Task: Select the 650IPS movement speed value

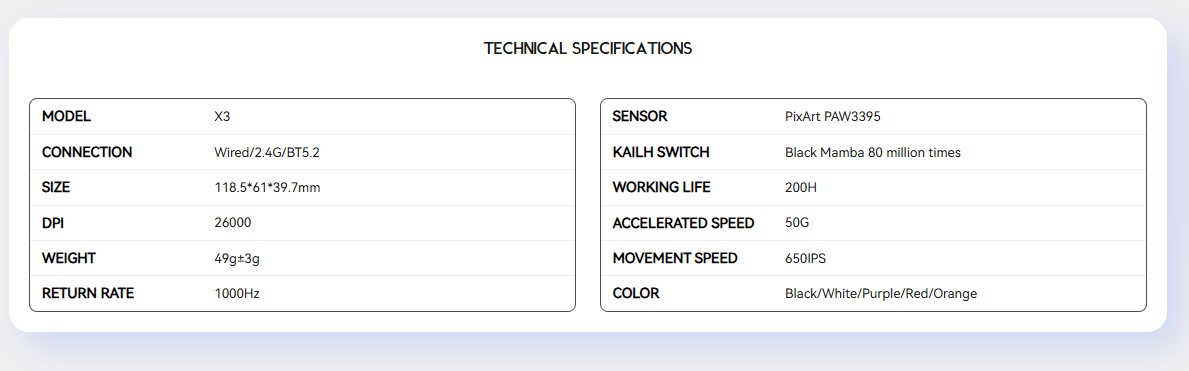Action: click(805, 259)
